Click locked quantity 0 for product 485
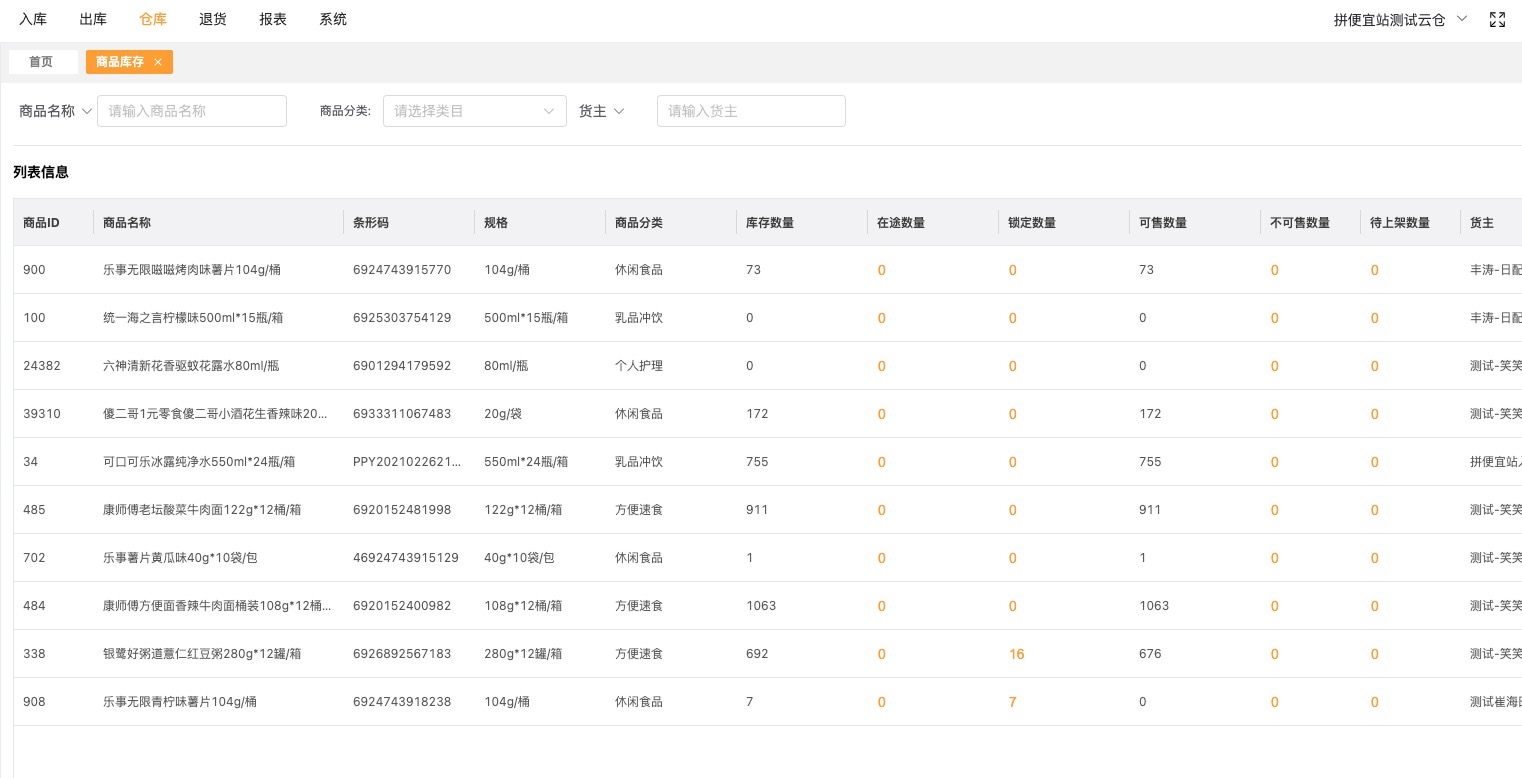The image size is (1522, 778). pos(1013,510)
